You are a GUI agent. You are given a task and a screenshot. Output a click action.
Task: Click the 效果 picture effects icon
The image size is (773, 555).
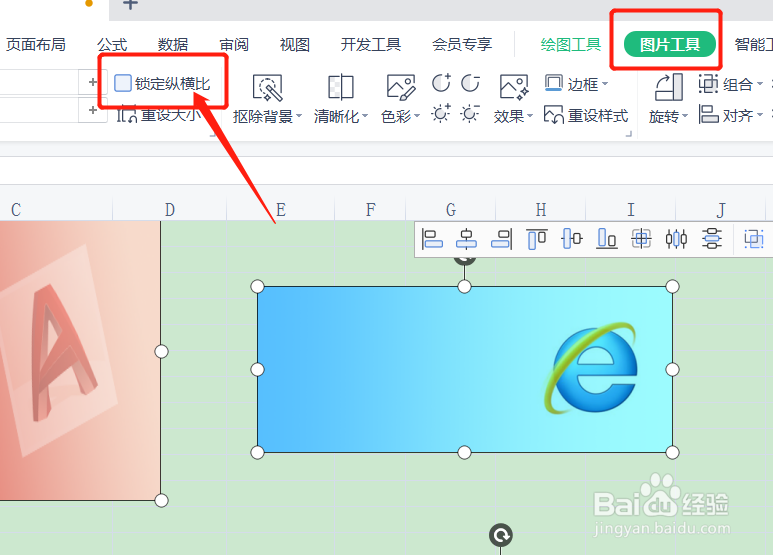(514, 88)
